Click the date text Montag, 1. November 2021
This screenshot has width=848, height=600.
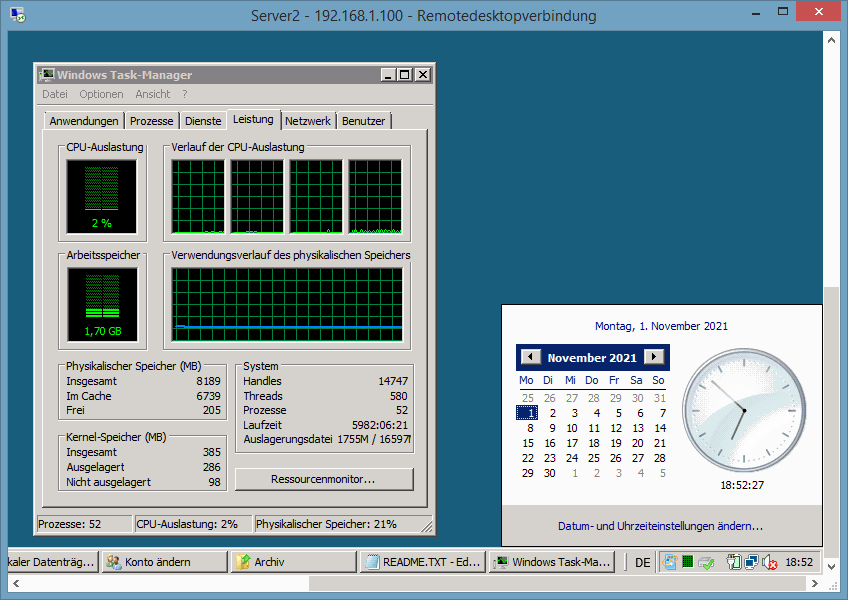[661, 326]
